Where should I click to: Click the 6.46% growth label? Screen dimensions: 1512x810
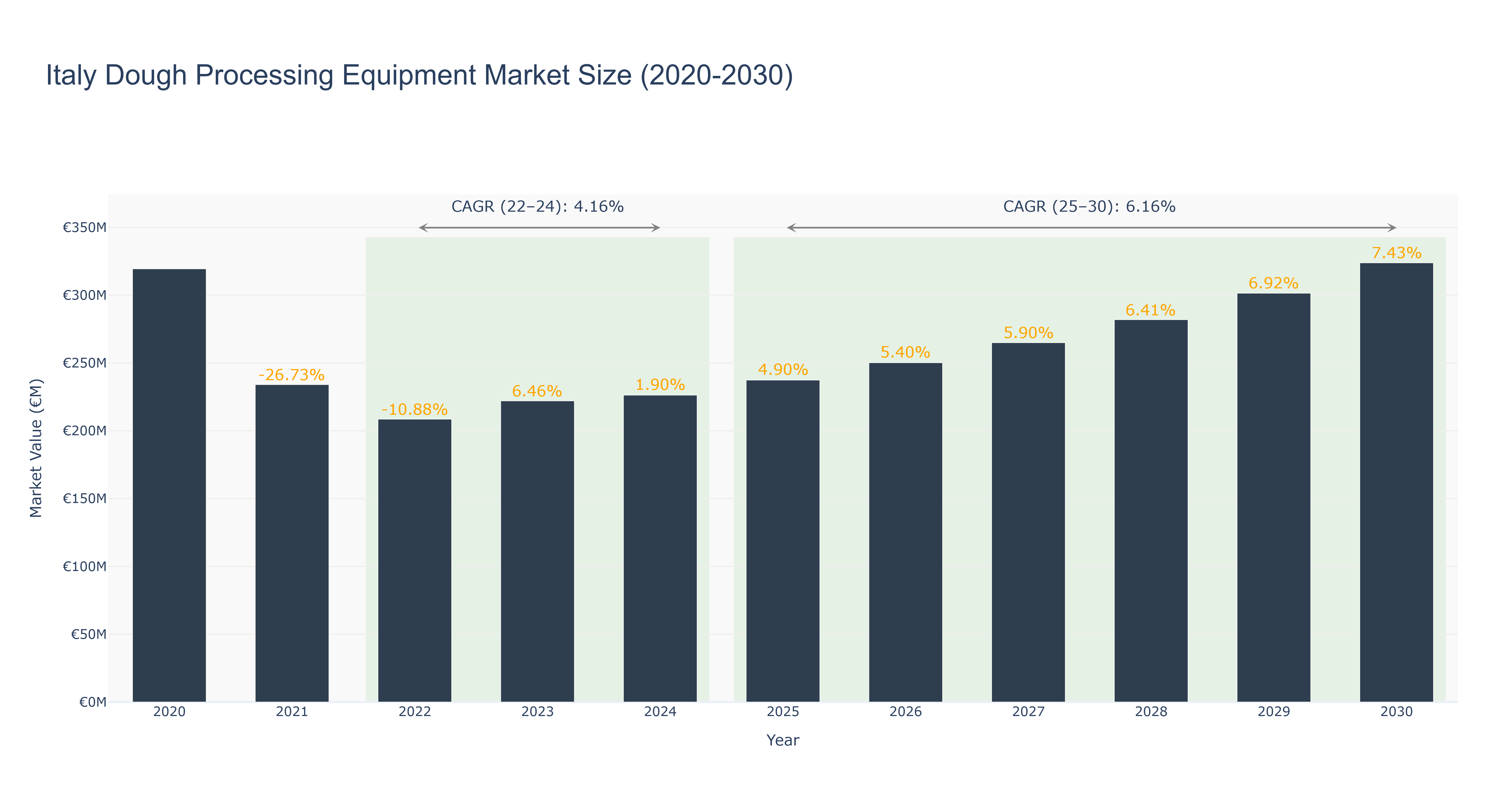(x=537, y=391)
